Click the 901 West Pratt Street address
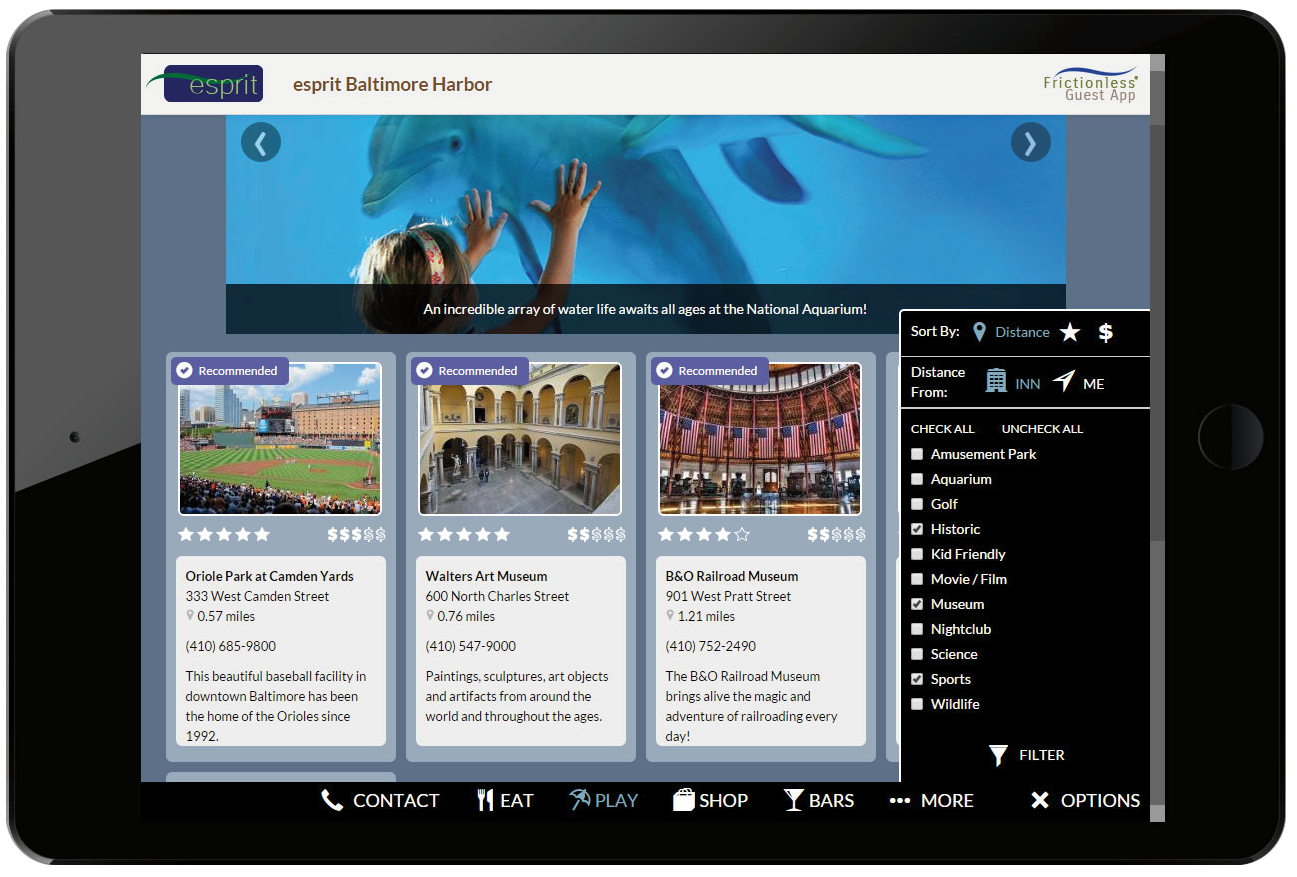The height and width of the screenshot is (877, 1297). click(x=728, y=596)
